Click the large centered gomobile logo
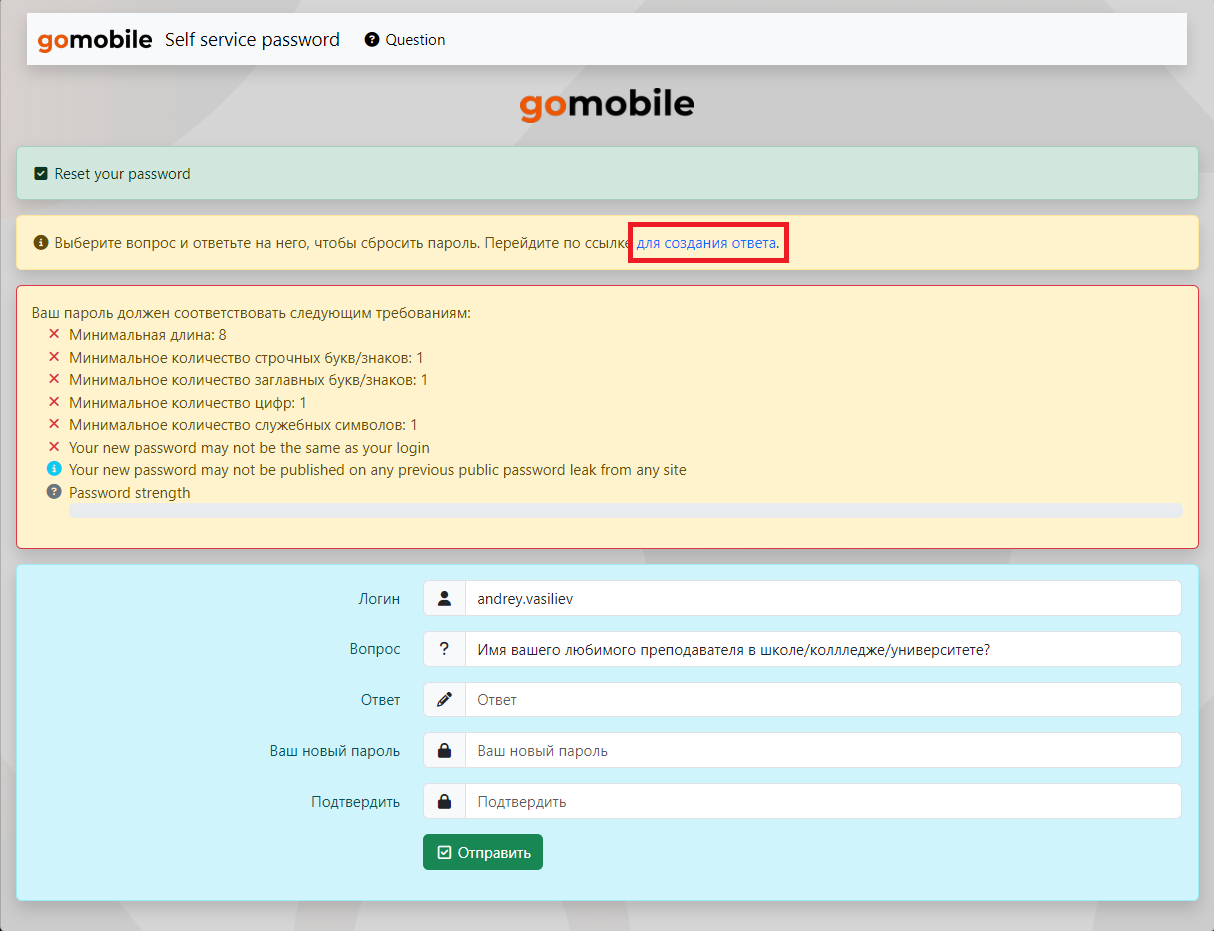1214x931 pixels. point(606,105)
